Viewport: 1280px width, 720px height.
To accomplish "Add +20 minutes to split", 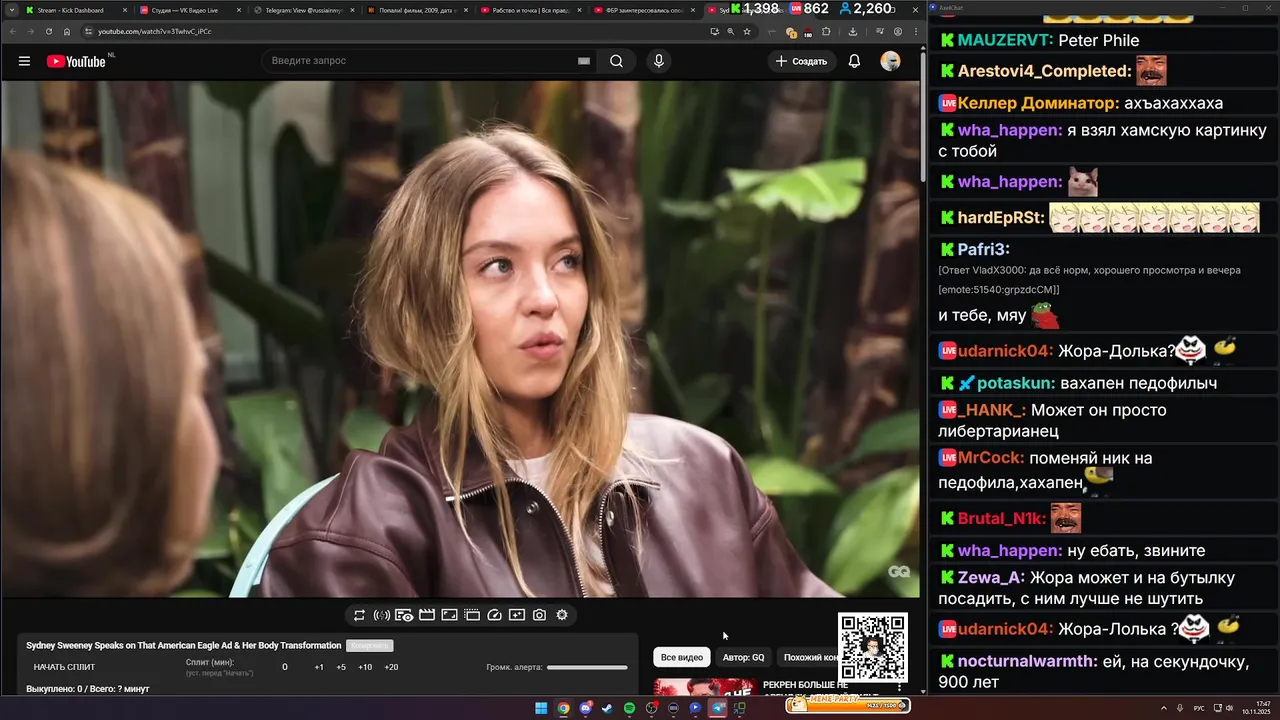I will 391,667.
